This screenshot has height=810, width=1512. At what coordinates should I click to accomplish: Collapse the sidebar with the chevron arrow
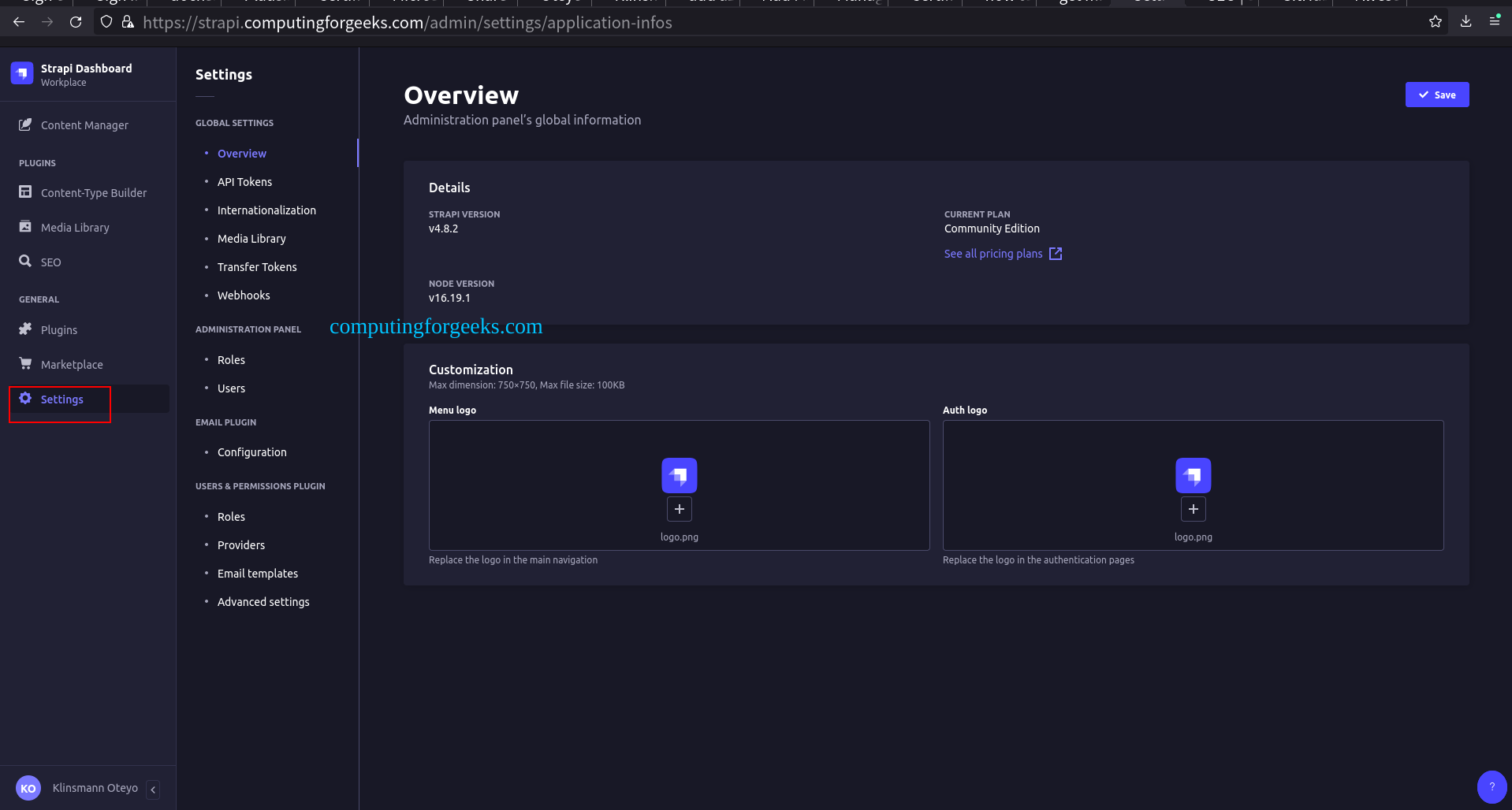(152, 789)
